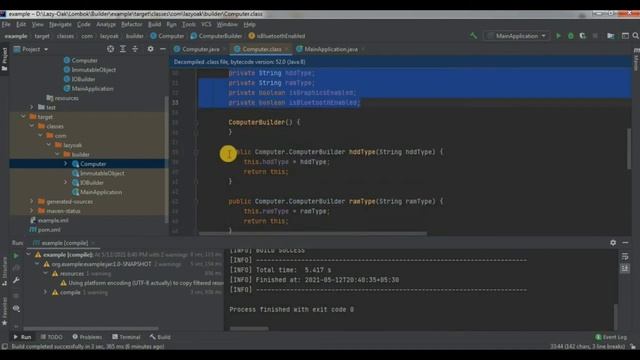Click the Search Everywhere magnifier icon
The image size is (640, 360).
click(636, 36)
